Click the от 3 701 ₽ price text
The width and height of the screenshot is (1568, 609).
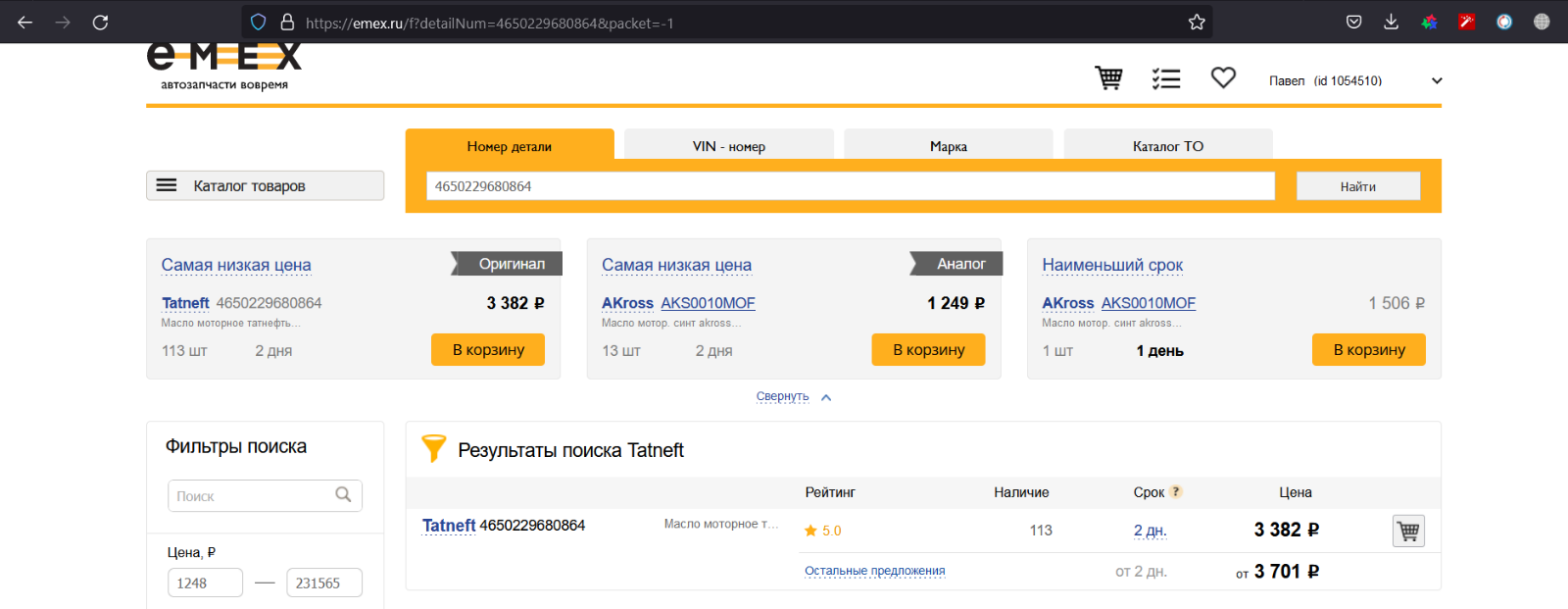coord(1278,572)
